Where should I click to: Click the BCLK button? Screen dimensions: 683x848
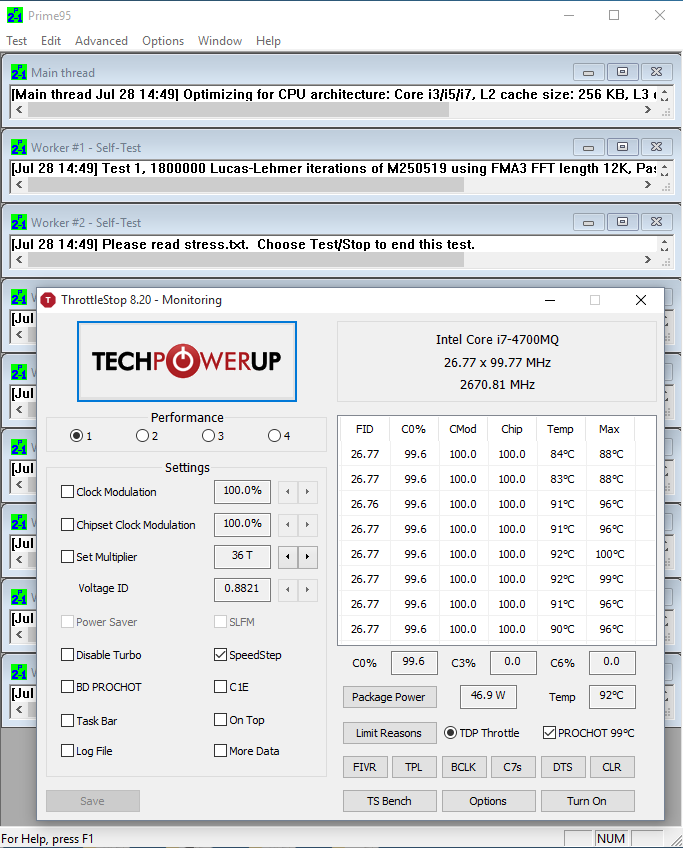pos(463,767)
